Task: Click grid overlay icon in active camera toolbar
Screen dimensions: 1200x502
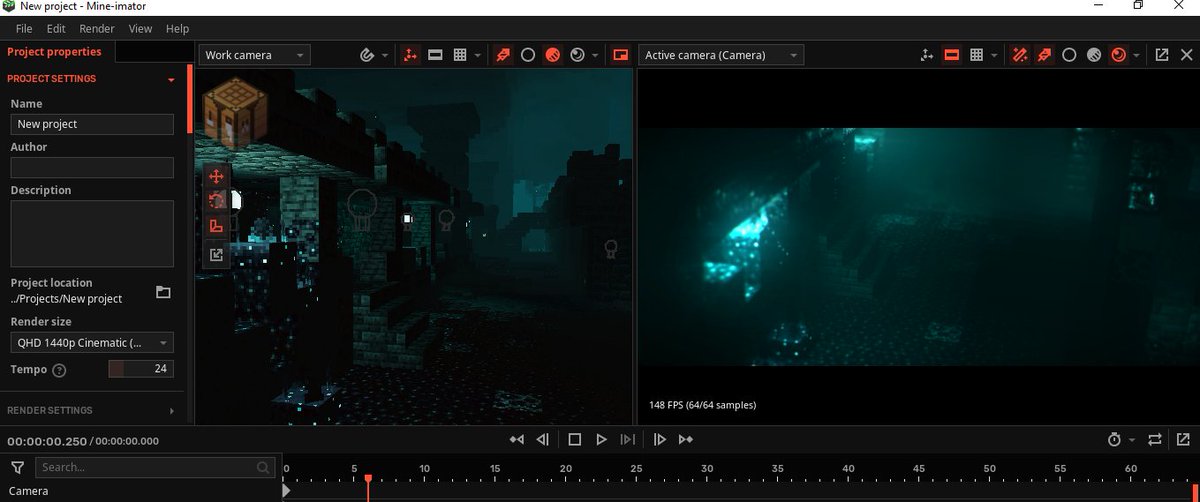Action: pyautogui.click(x=977, y=55)
